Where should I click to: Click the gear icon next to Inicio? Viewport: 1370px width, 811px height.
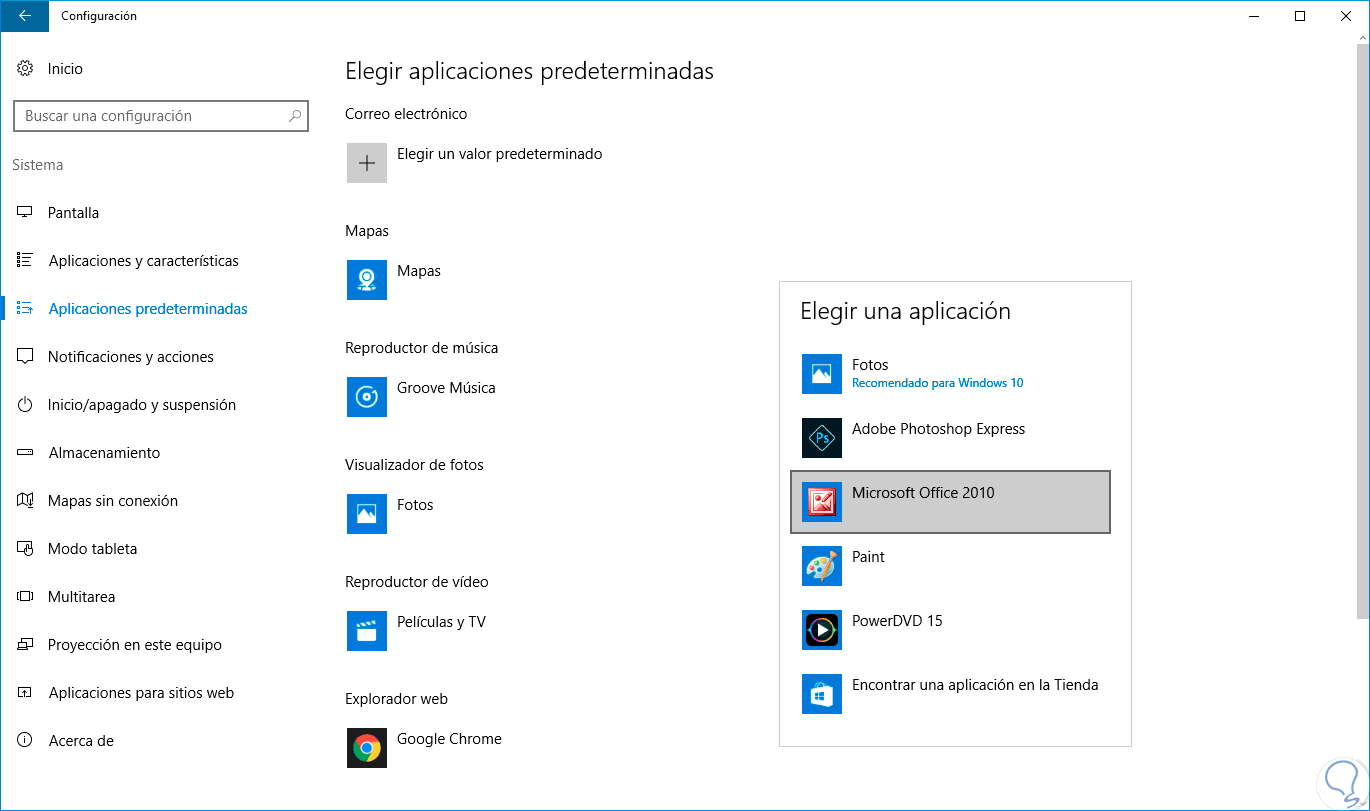(25, 69)
